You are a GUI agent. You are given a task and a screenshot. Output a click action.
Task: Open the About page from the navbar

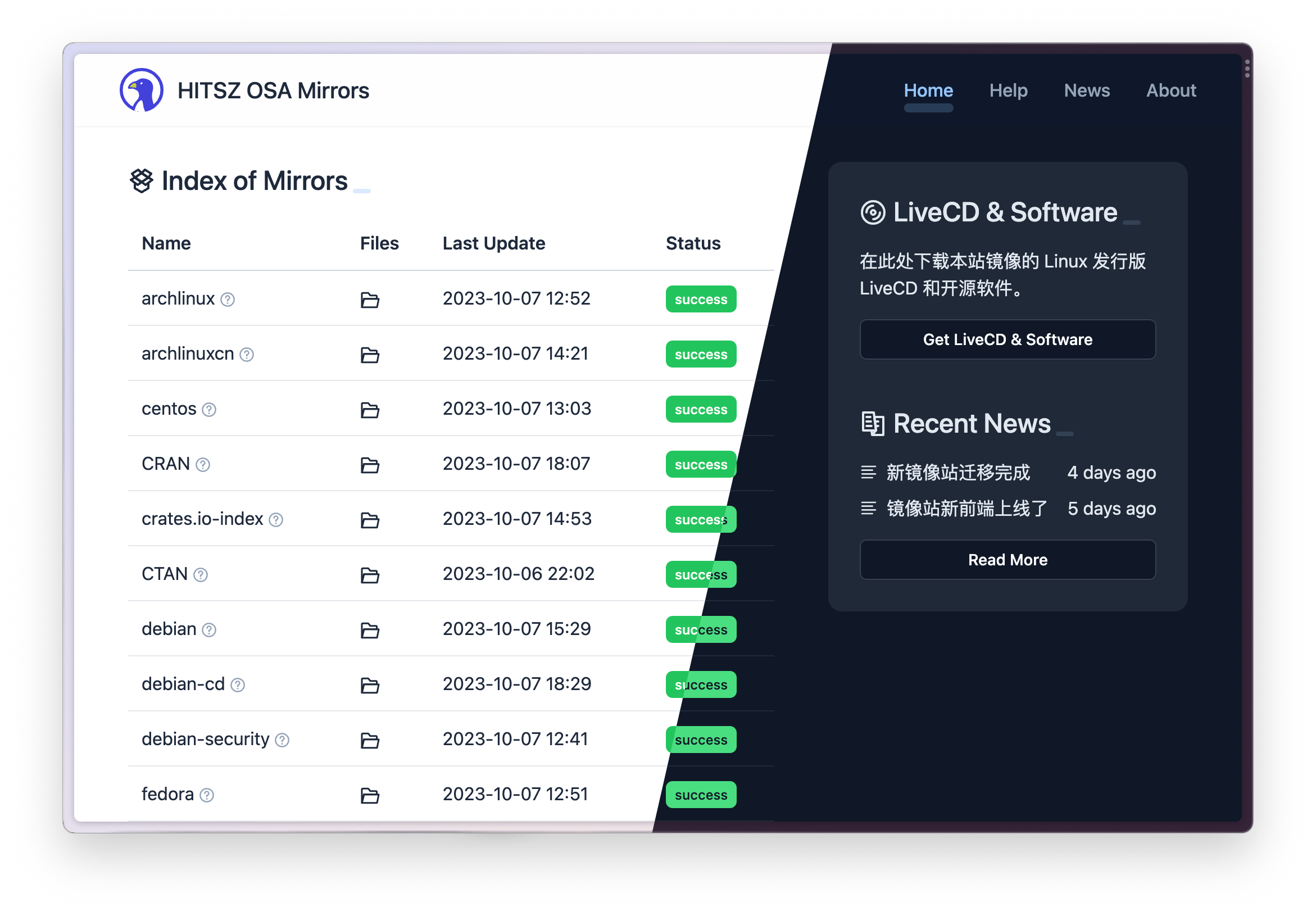point(1171,90)
